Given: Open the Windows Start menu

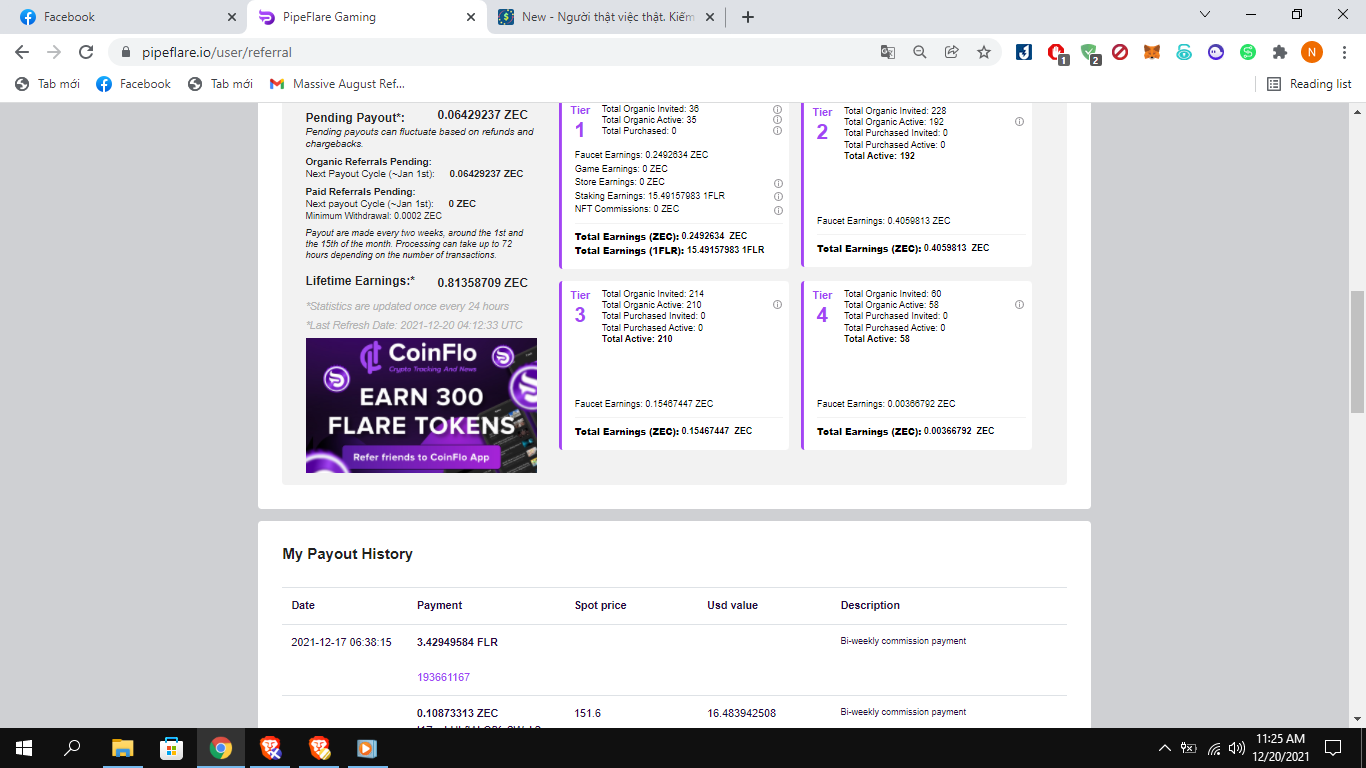Looking at the screenshot, I should (x=24, y=748).
